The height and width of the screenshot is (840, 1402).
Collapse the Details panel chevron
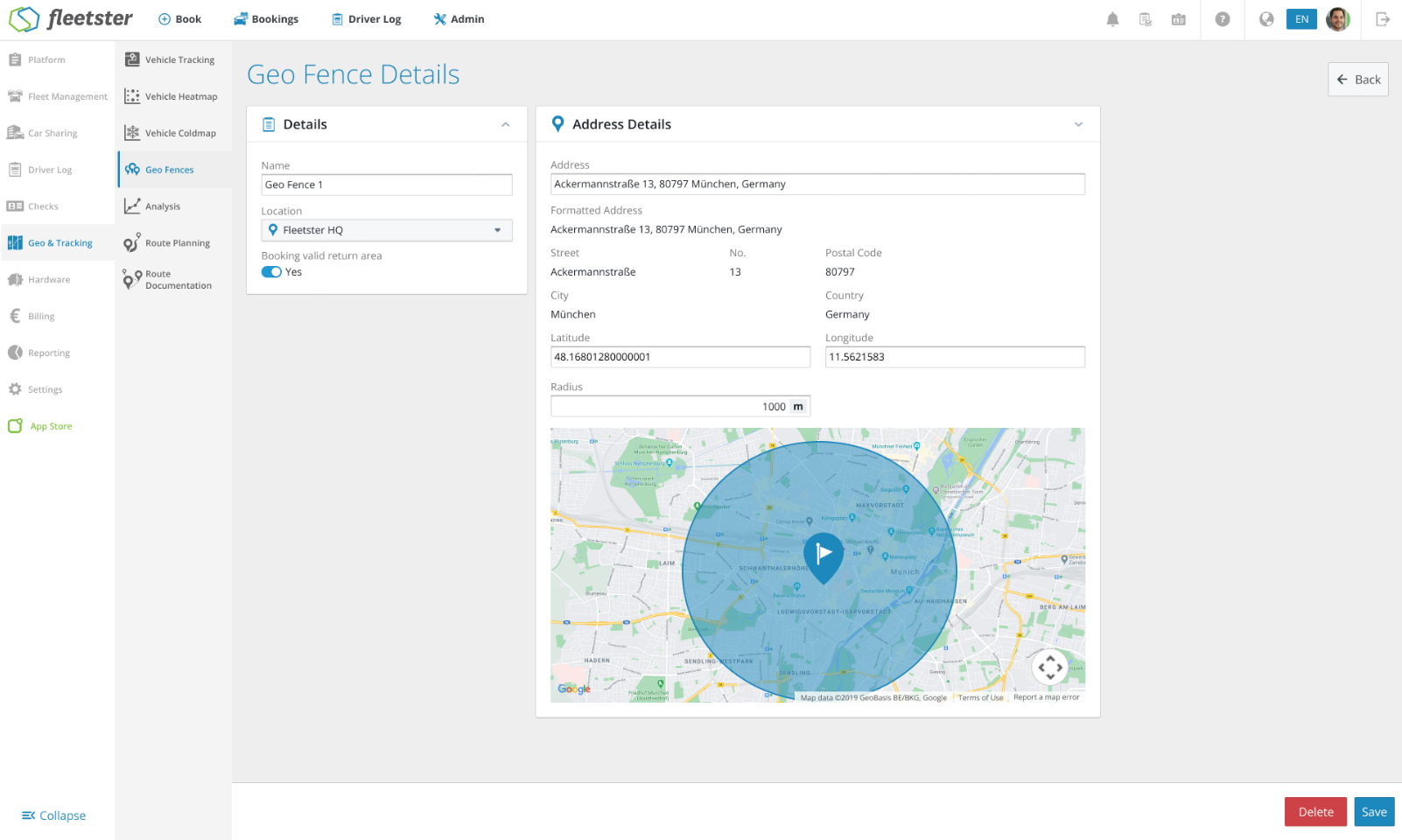pos(506,124)
